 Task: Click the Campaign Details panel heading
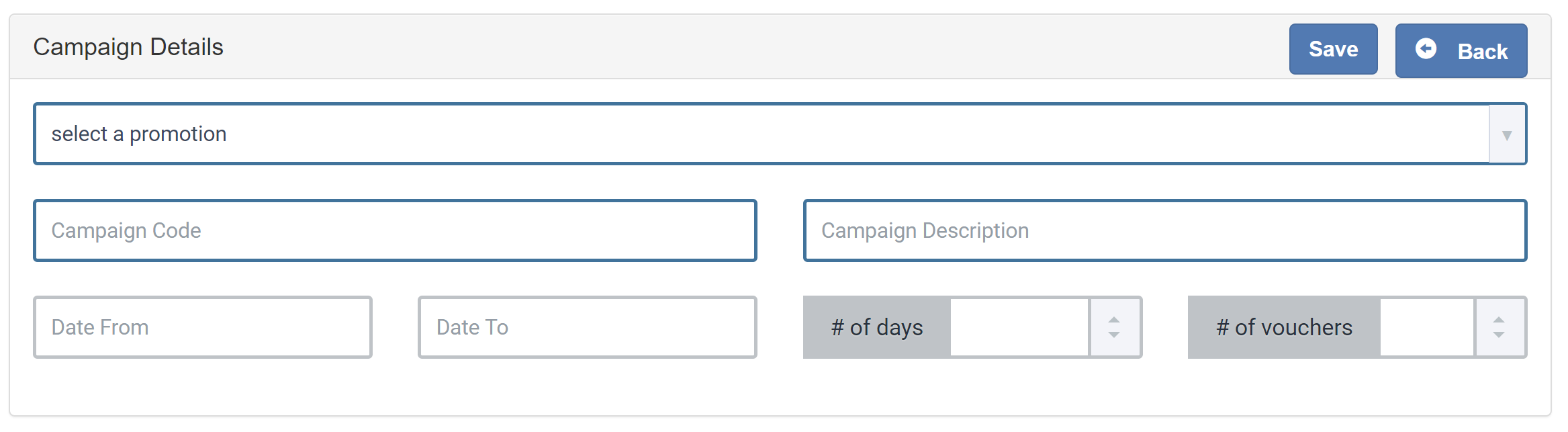coord(128,47)
